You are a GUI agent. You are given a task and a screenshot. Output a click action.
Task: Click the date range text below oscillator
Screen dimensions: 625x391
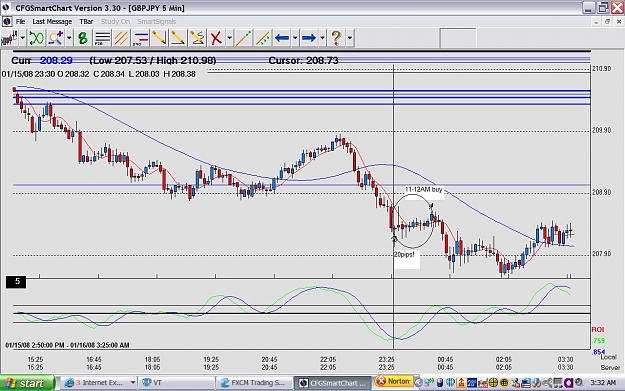click(x=67, y=345)
